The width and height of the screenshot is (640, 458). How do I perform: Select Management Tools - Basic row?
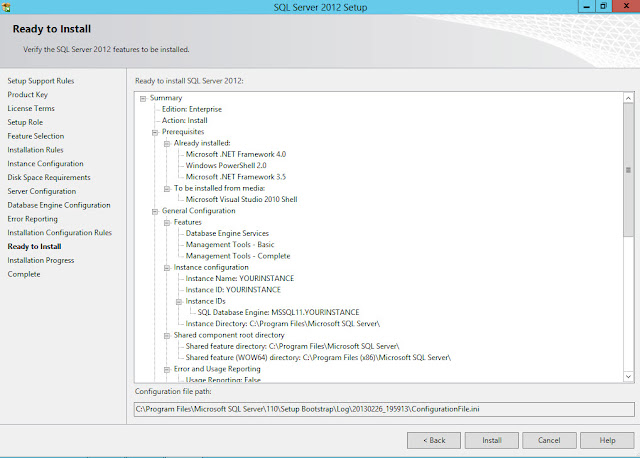(x=230, y=245)
